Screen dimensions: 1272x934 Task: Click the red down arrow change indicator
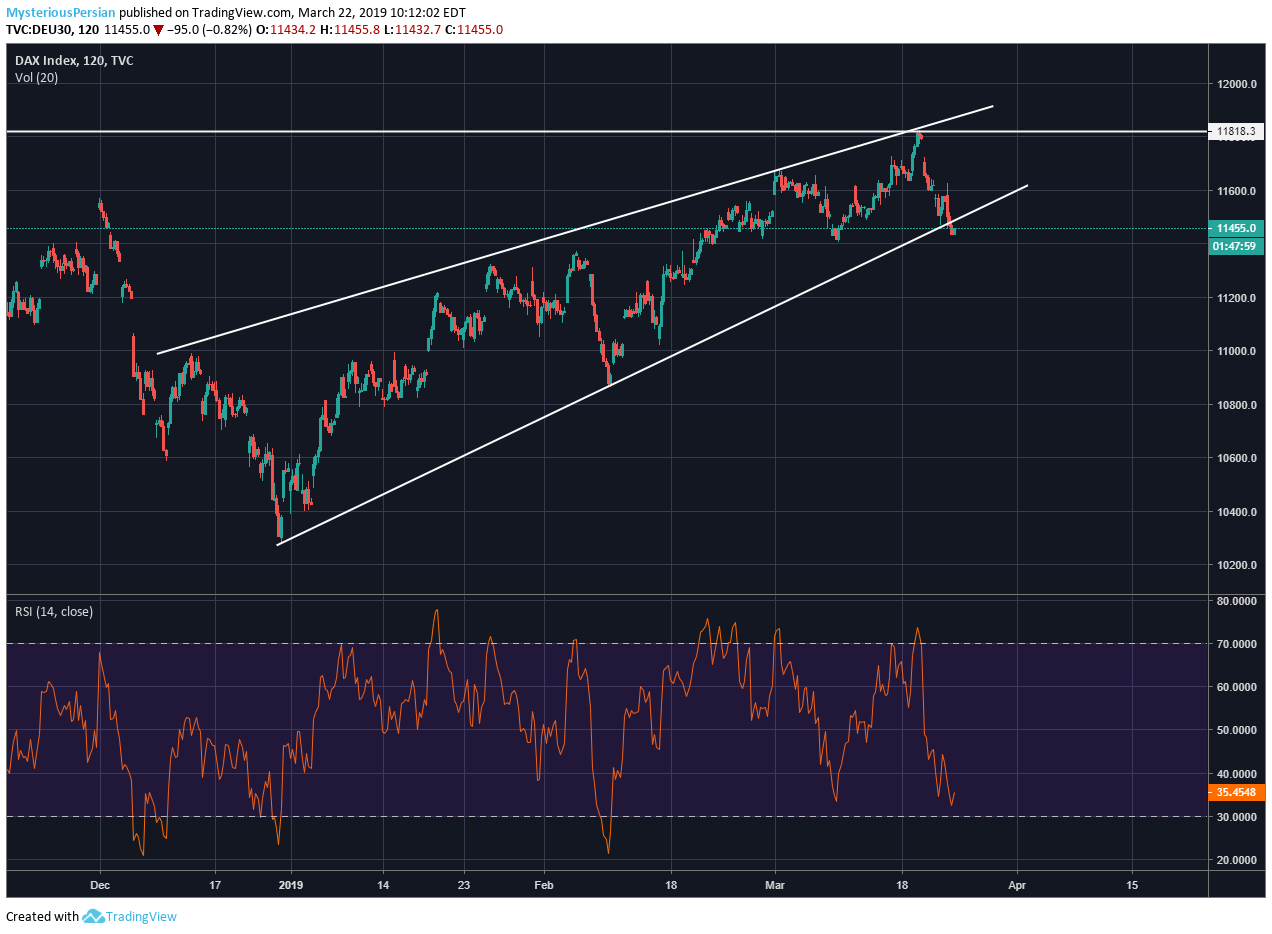[158, 30]
